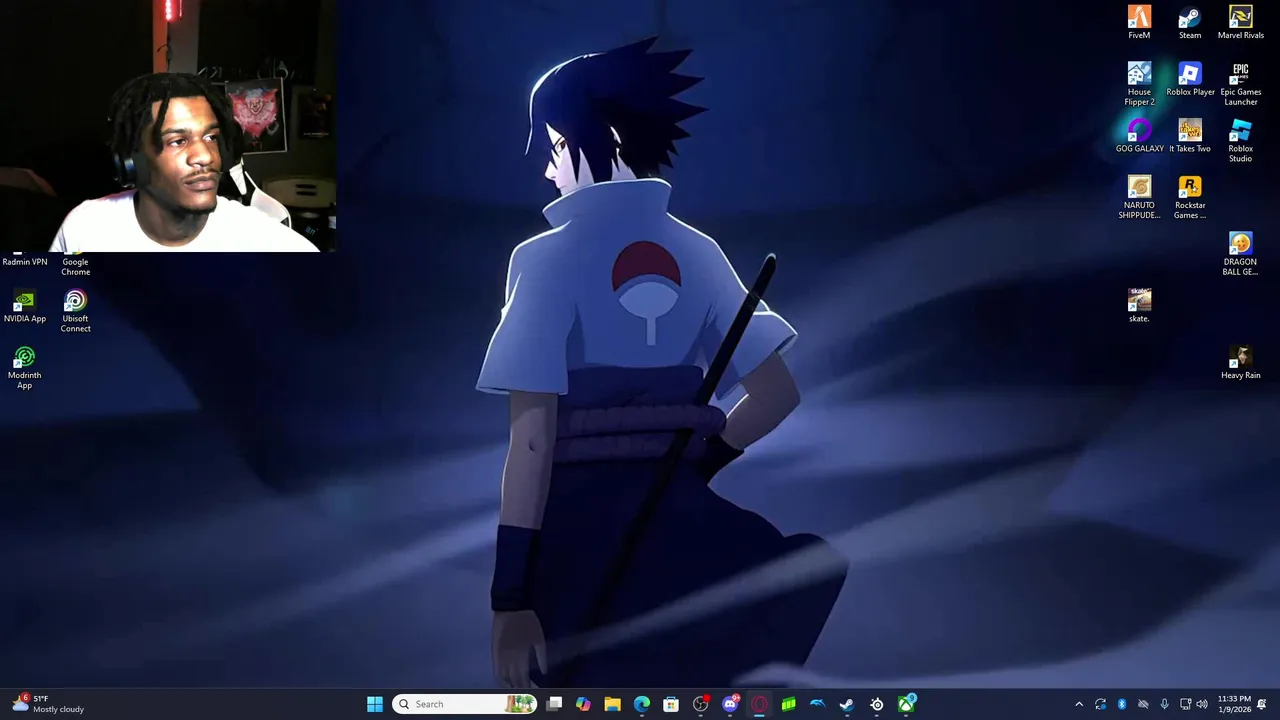Viewport: 1280px width, 720px height.
Task: Open the Marvel Rivals desktop icon
Action: click(1240, 22)
